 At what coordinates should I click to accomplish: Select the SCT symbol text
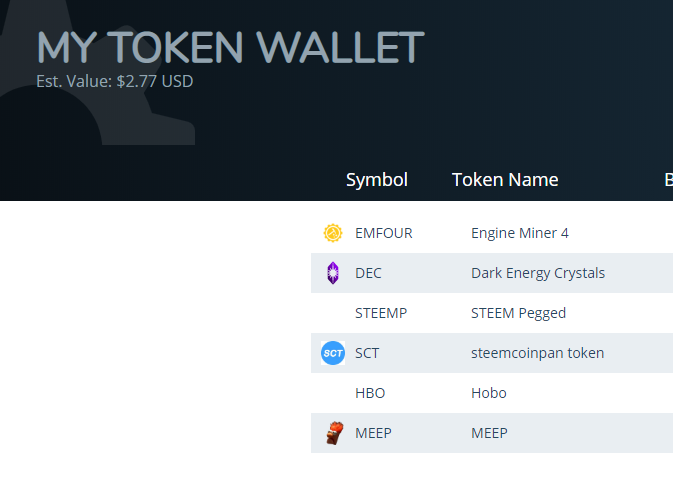pos(367,353)
